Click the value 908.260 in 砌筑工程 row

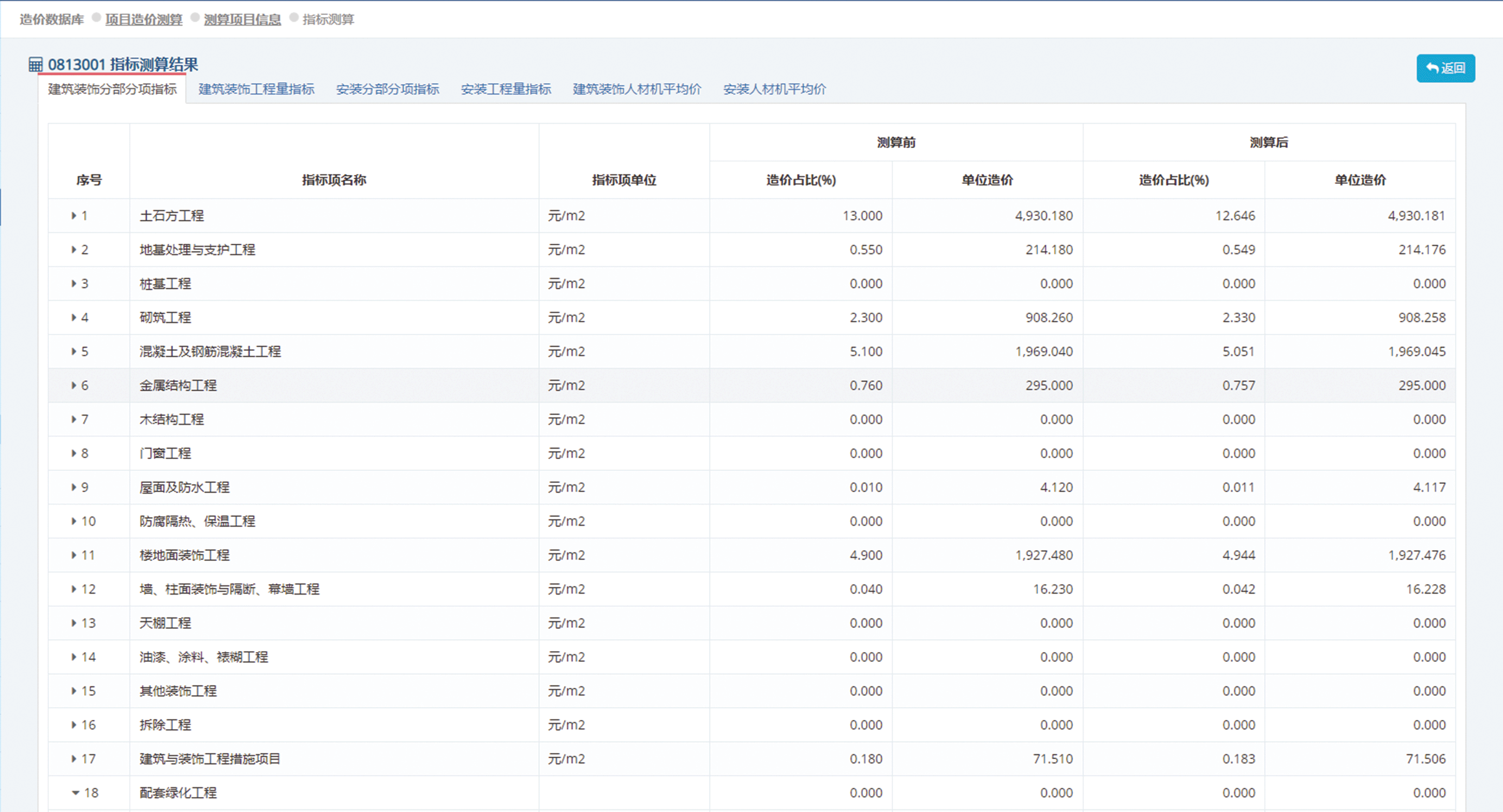click(1049, 317)
